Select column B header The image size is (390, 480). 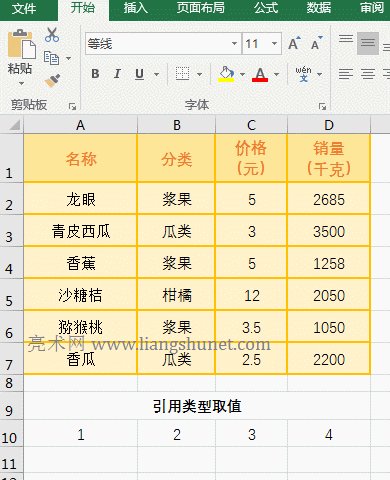176,125
